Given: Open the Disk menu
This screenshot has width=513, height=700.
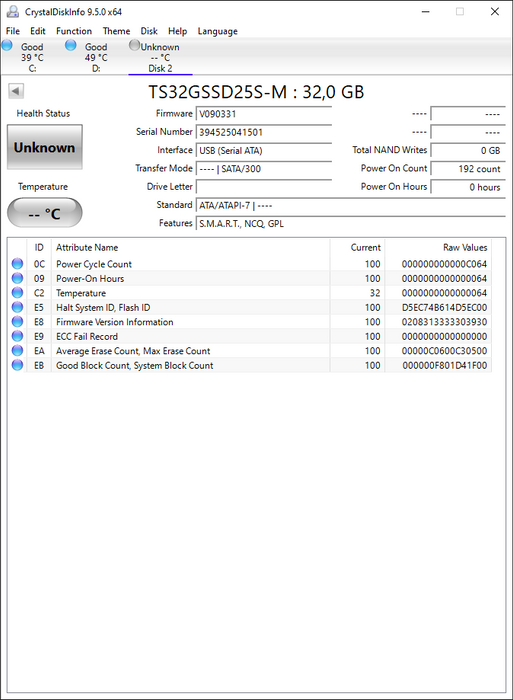Looking at the screenshot, I should point(149,31).
